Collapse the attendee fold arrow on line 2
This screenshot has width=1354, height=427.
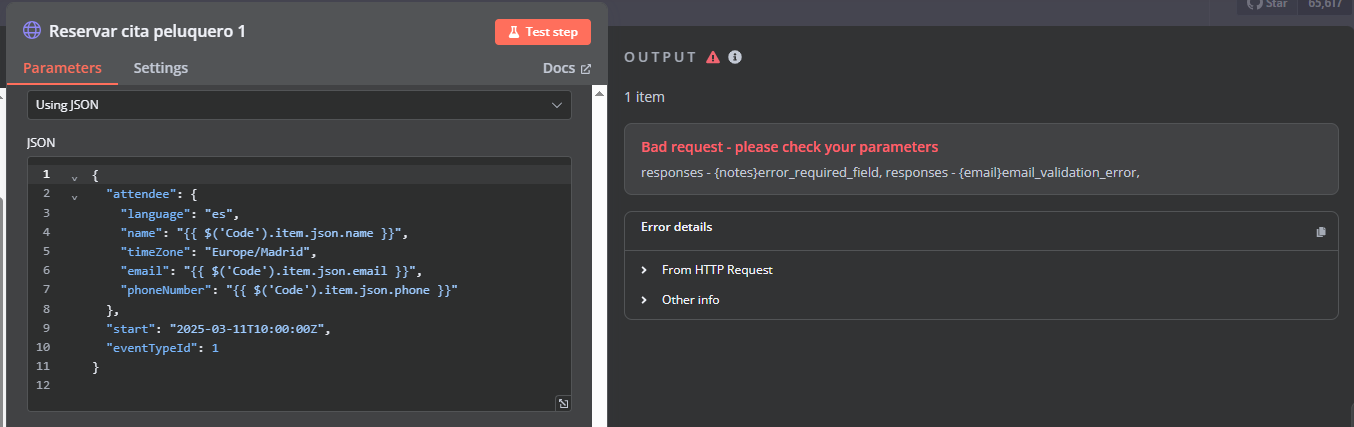click(x=74, y=195)
